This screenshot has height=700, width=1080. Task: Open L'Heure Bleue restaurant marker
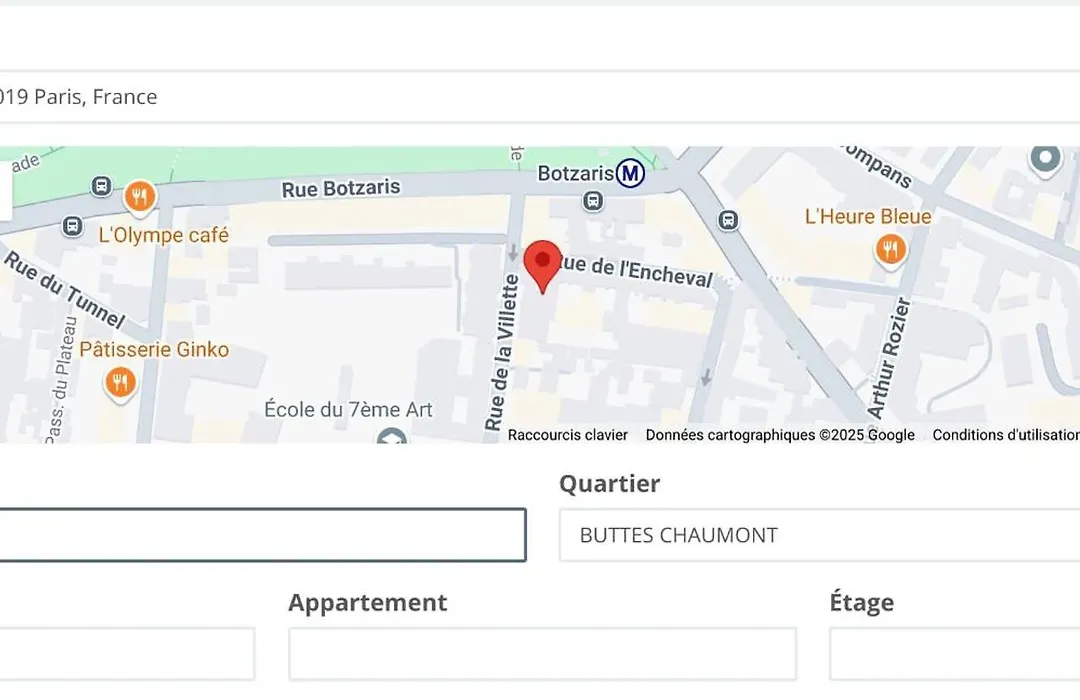tap(891, 249)
